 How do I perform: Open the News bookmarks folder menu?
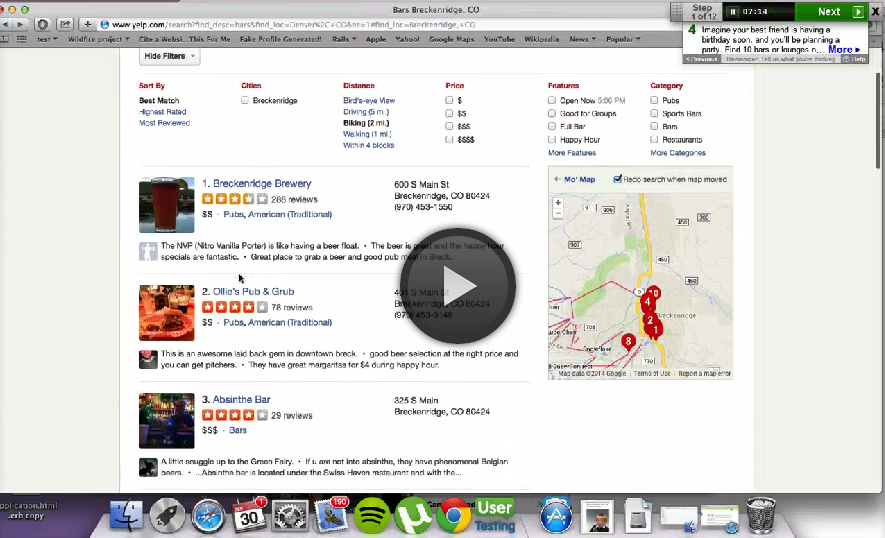[582, 39]
